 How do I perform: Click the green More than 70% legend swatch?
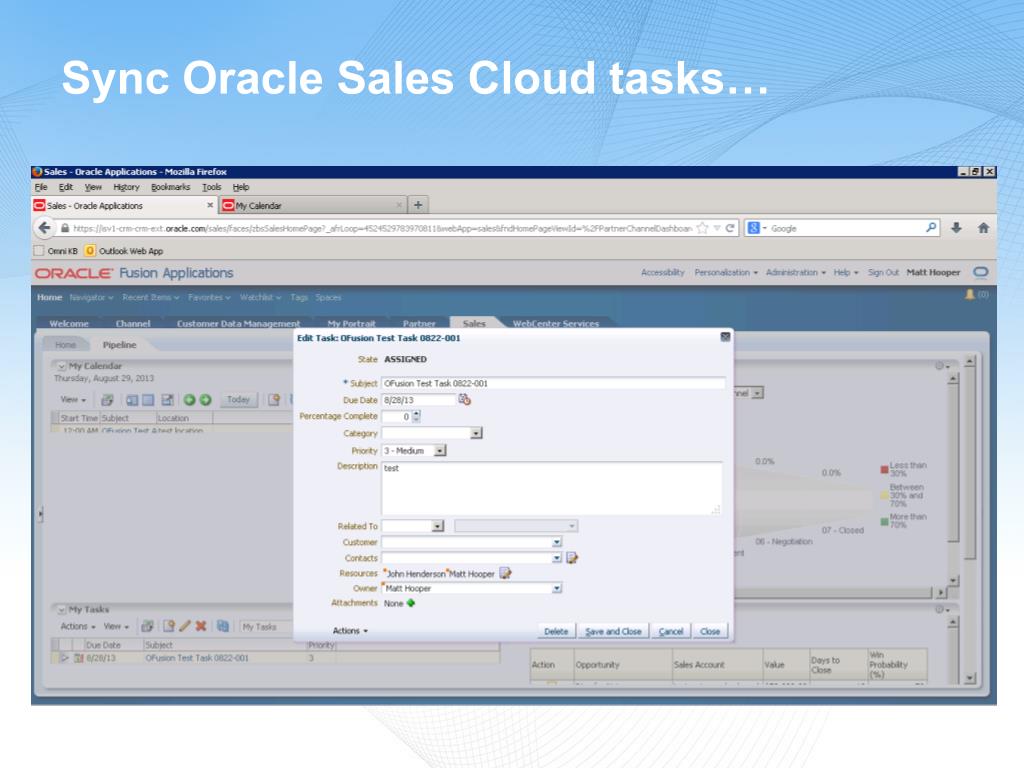click(x=884, y=521)
